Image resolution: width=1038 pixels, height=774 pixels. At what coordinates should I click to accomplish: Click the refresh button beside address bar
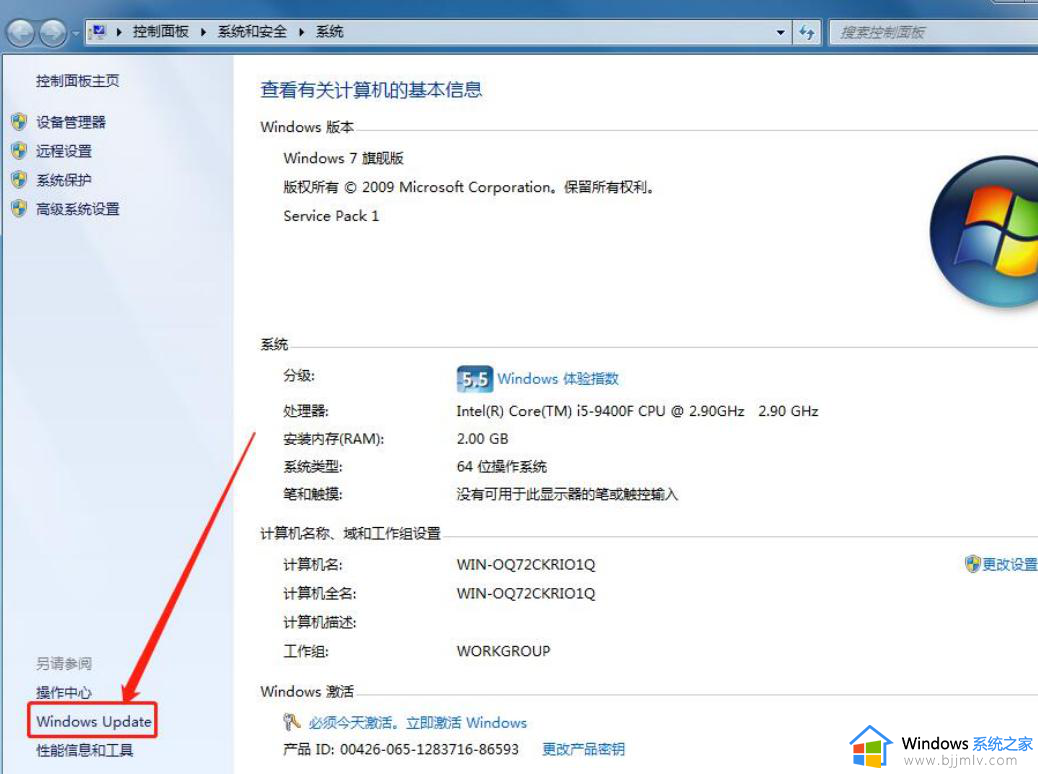click(806, 32)
